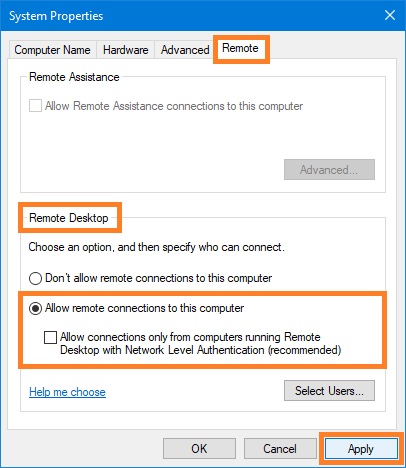Click the Advanced... button under Remote Assistance

[x=329, y=170]
